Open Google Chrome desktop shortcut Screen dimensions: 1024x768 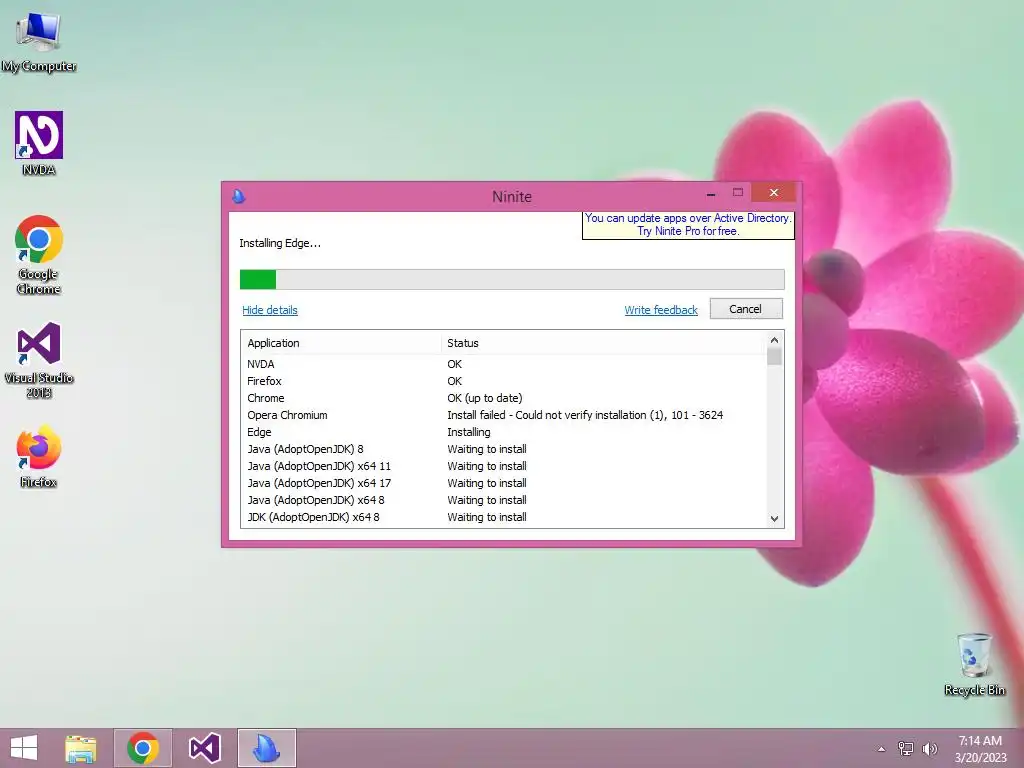[39, 255]
